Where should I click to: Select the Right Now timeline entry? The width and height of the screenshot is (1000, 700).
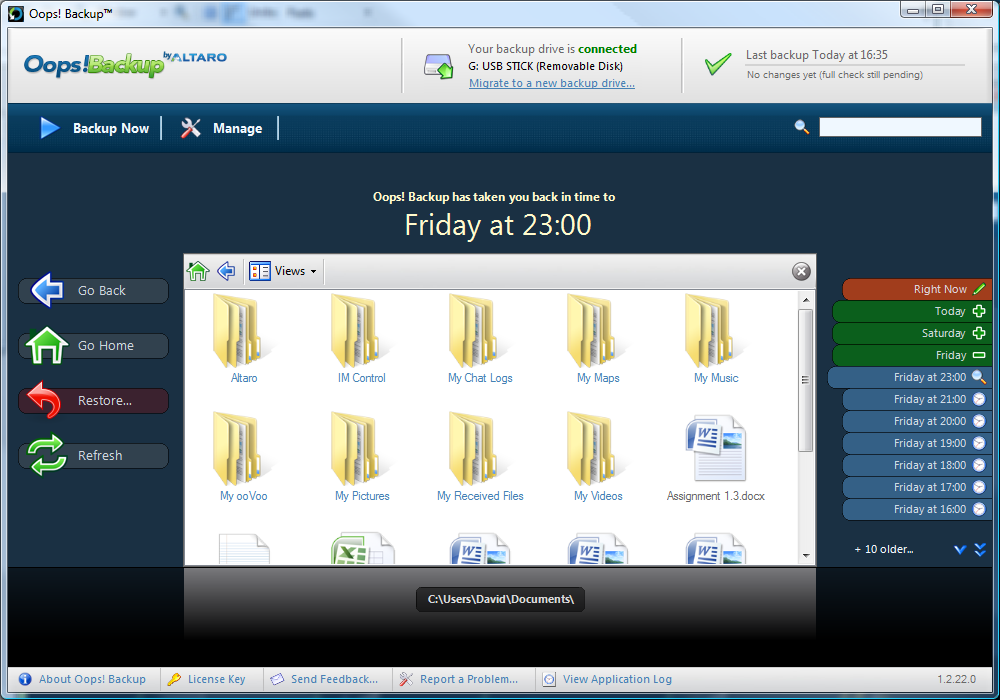(917, 289)
